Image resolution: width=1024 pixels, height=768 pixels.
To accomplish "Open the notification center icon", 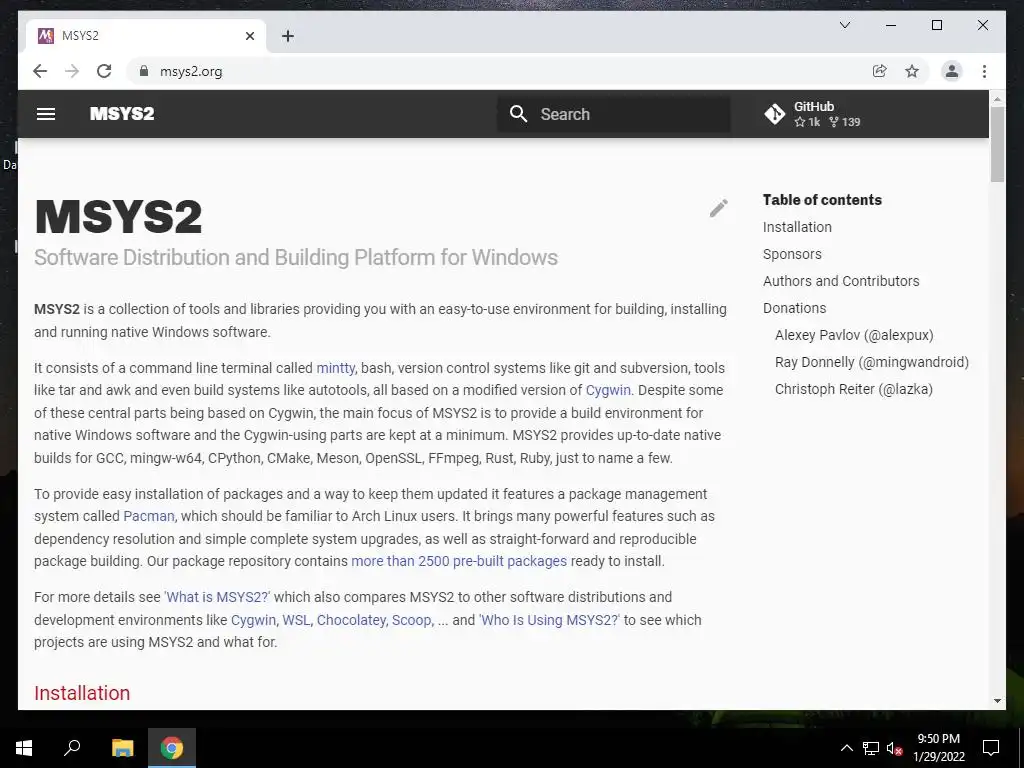I will [x=991, y=748].
